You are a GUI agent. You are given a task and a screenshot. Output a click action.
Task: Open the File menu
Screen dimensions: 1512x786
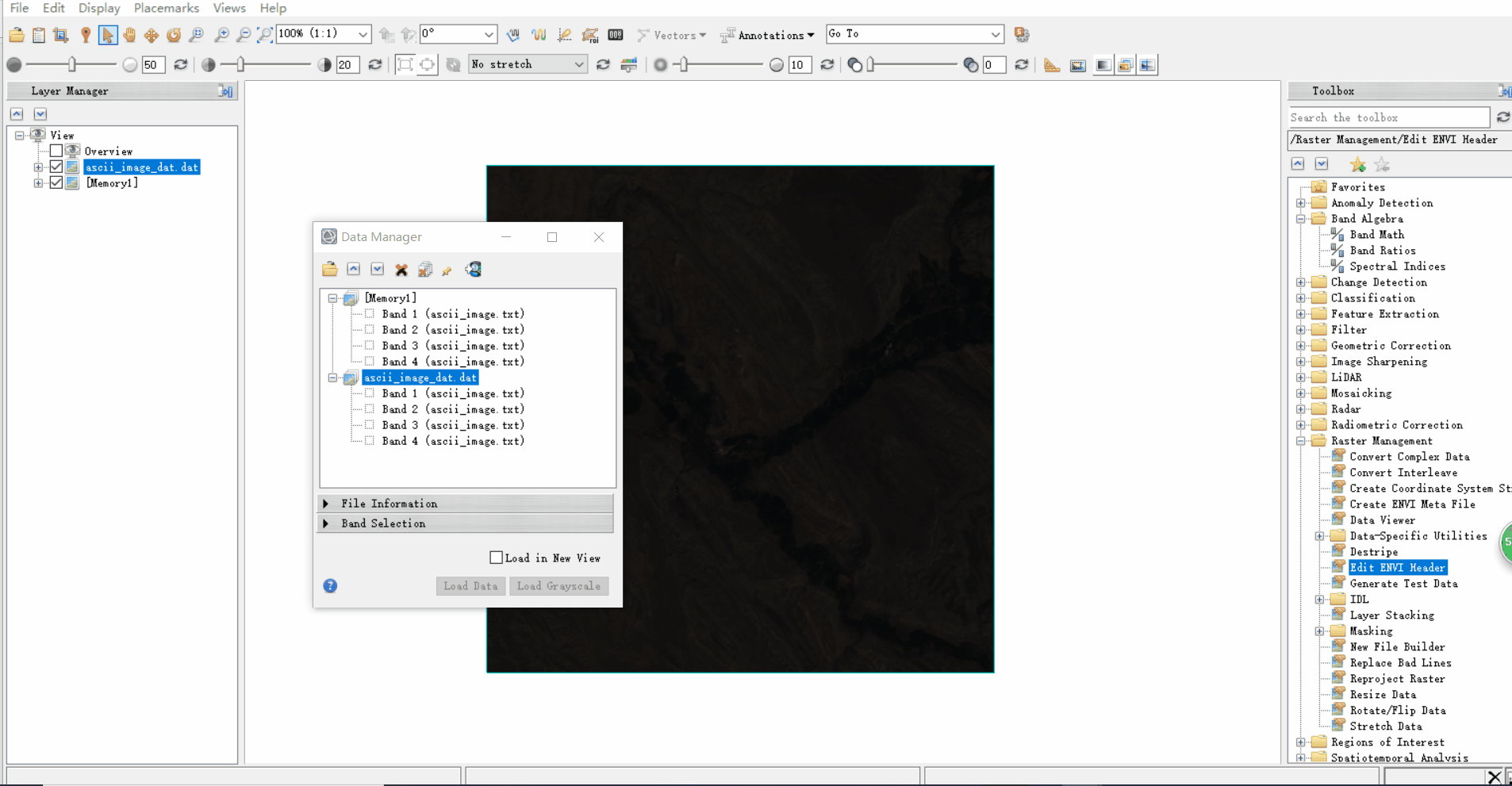coord(19,8)
